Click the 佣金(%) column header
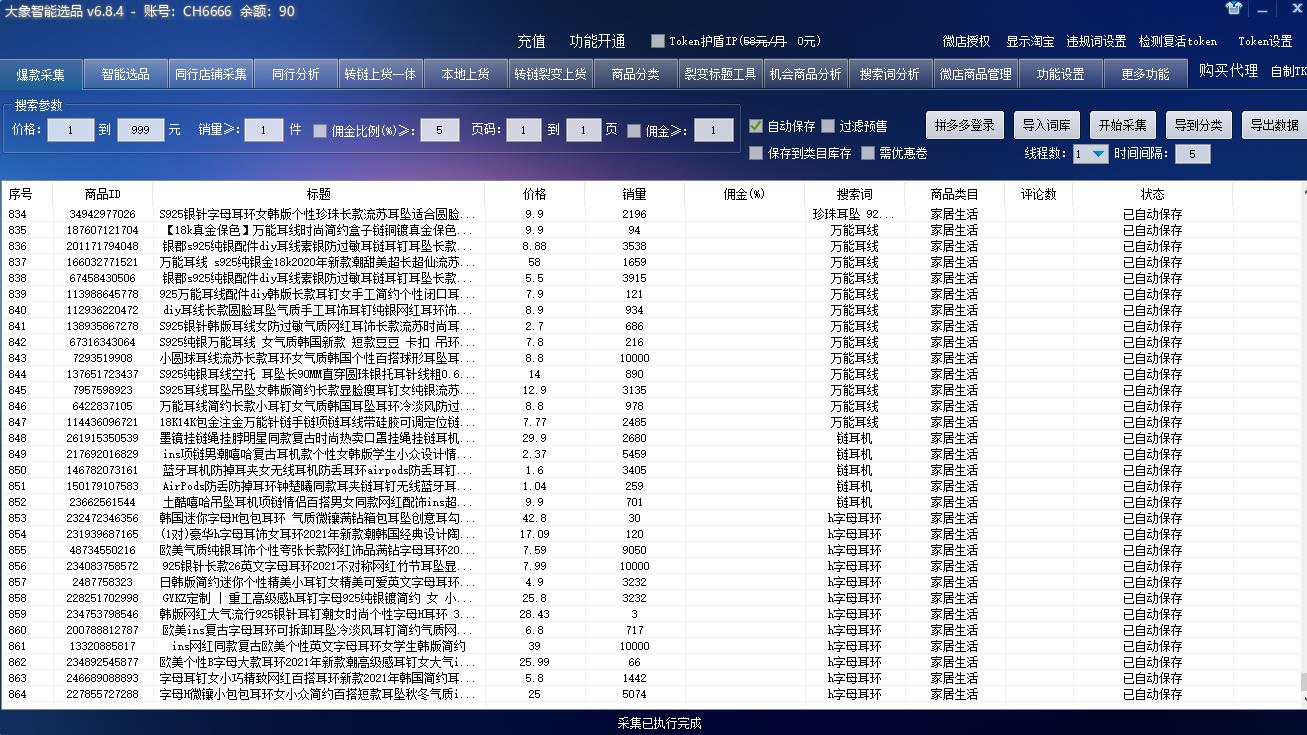 (744, 194)
